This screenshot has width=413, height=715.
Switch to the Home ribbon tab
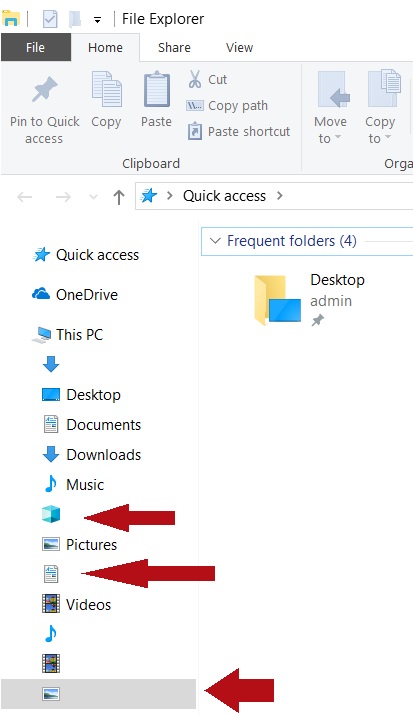pos(105,47)
